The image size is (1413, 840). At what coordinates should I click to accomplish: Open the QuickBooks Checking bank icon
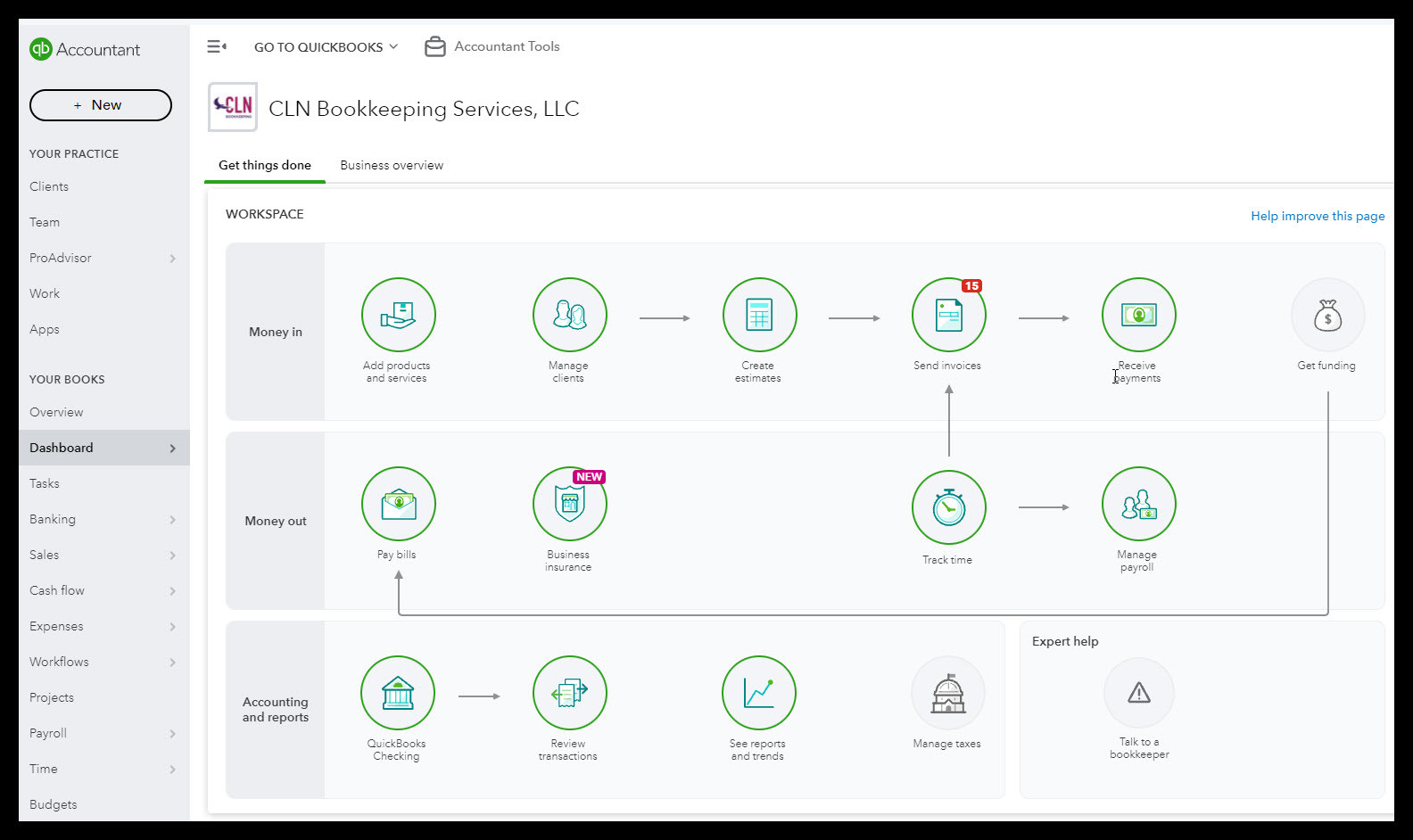(x=397, y=694)
